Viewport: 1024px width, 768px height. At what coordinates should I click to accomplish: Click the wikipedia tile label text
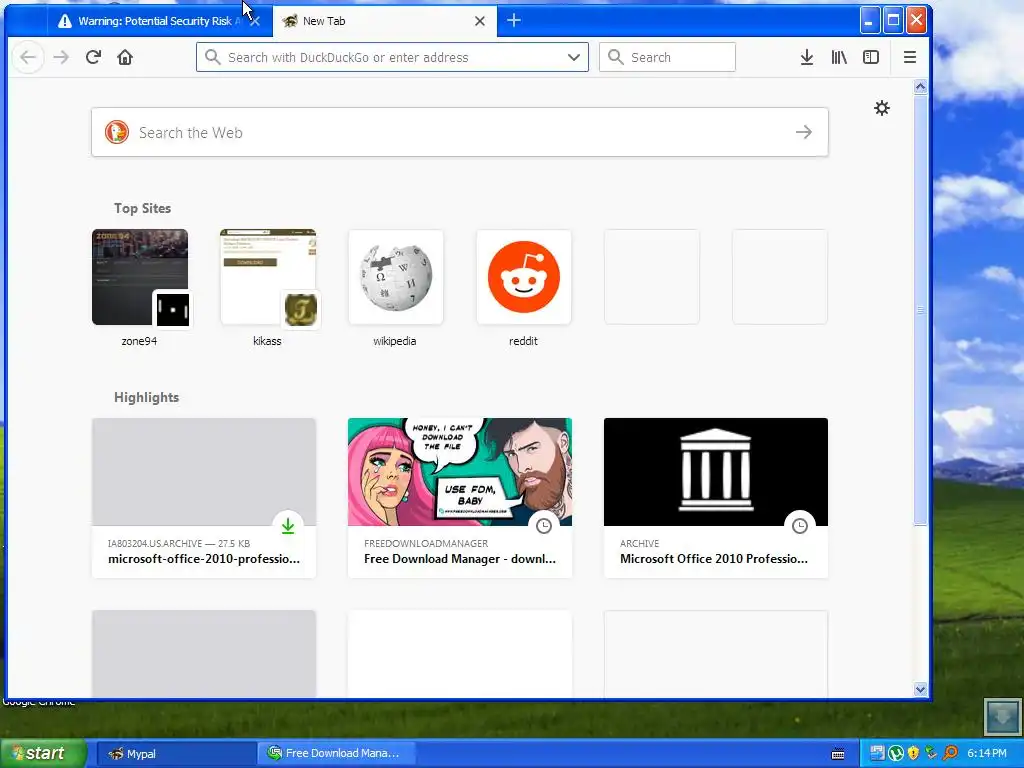pos(394,341)
